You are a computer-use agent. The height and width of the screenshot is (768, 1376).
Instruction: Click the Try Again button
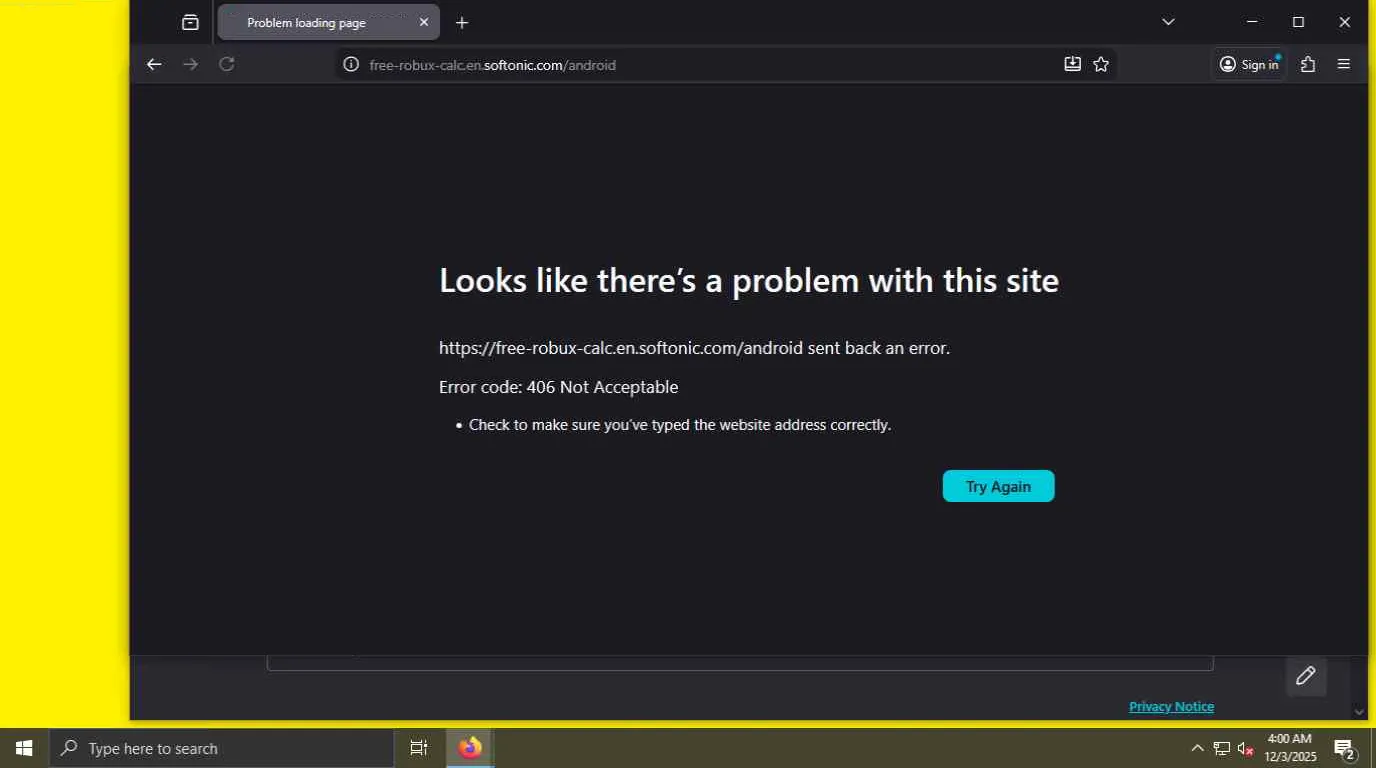998,486
